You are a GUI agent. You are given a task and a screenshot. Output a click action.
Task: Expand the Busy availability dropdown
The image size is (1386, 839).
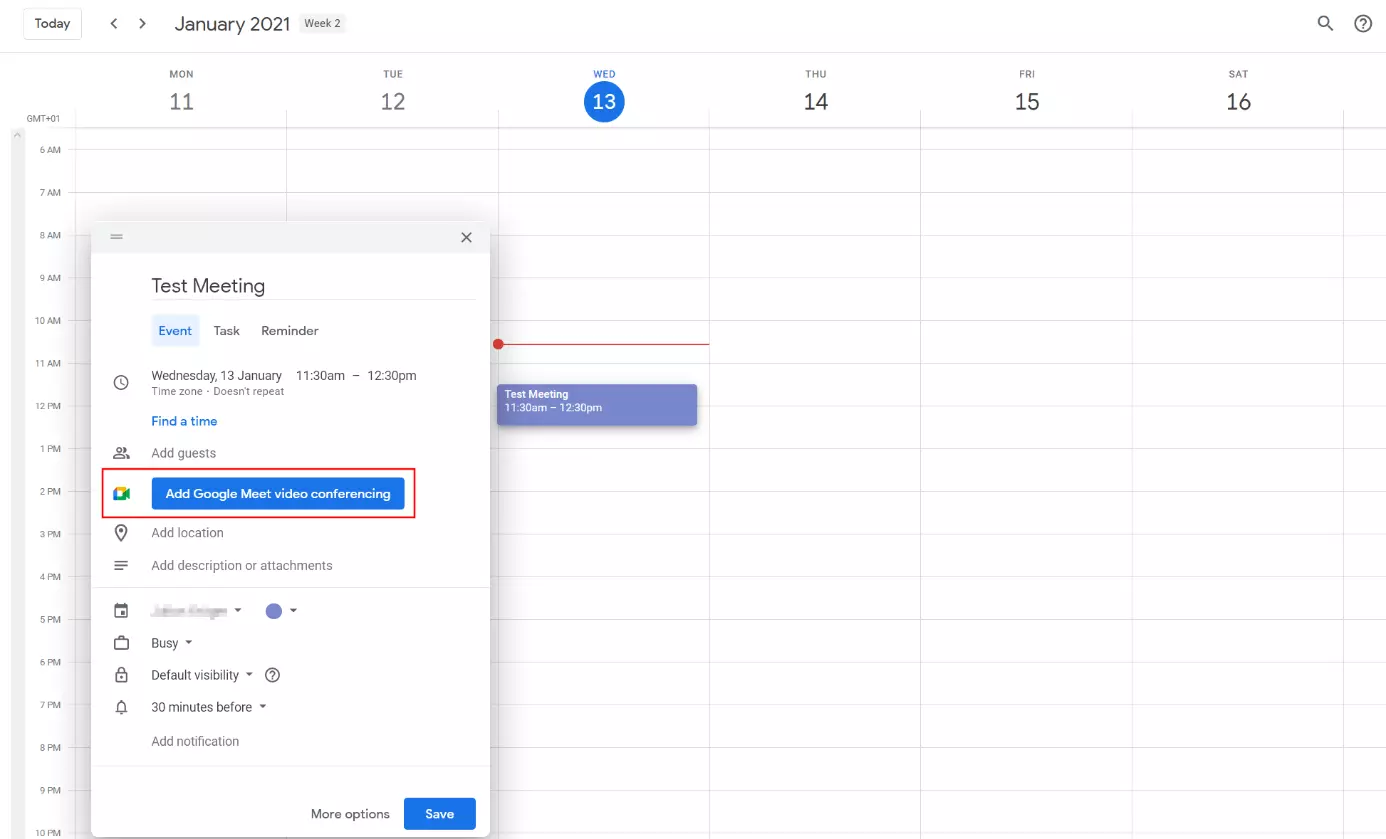coord(171,643)
